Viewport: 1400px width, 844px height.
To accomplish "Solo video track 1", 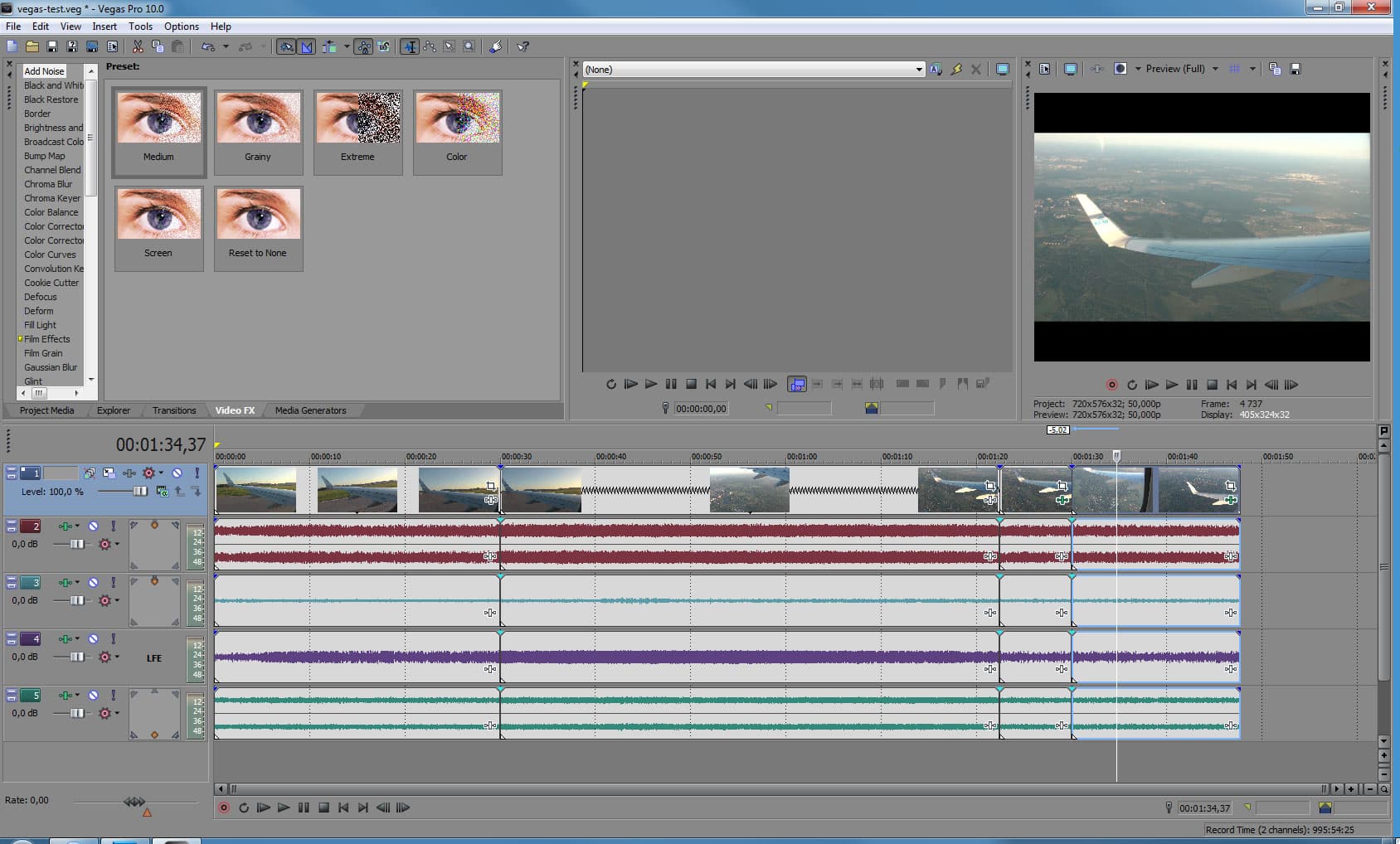I will tap(197, 473).
